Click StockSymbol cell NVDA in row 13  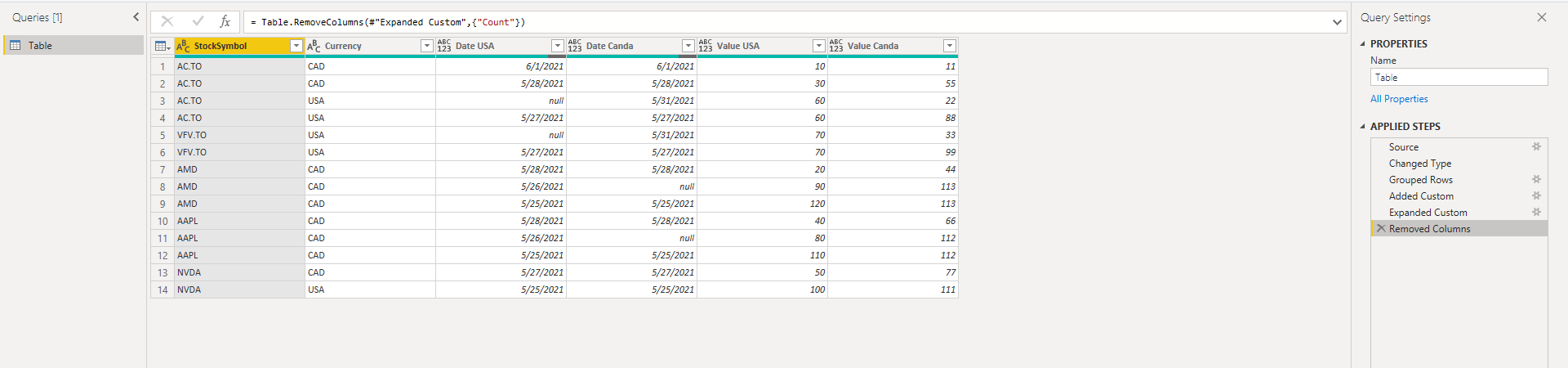[x=239, y=272]
